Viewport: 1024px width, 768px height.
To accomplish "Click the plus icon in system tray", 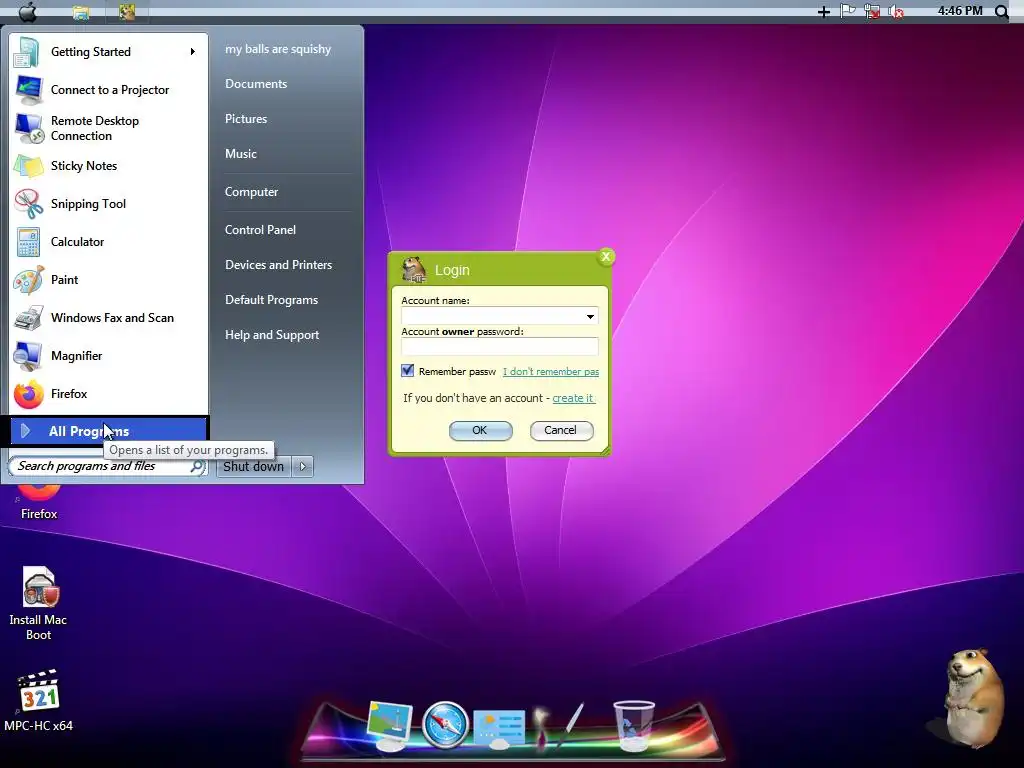I will (824, 12).
